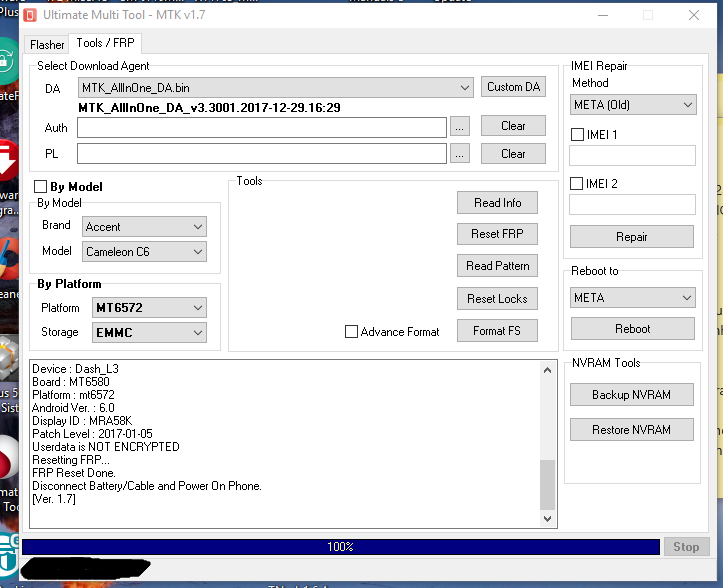723x588 pixels.
Task: Click the '[Ver. 1.7]' log line
Action: [x=54, y=499]
